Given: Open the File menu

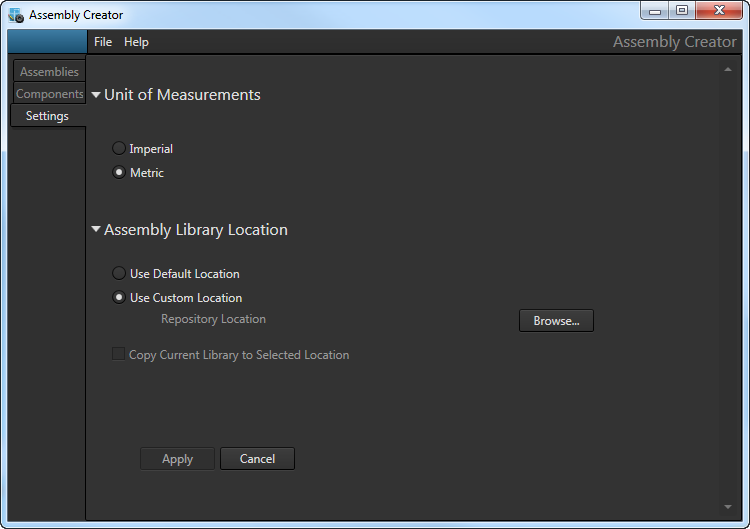Looking at the screenshot, I should pyautogui.click(x=103, y=42).
